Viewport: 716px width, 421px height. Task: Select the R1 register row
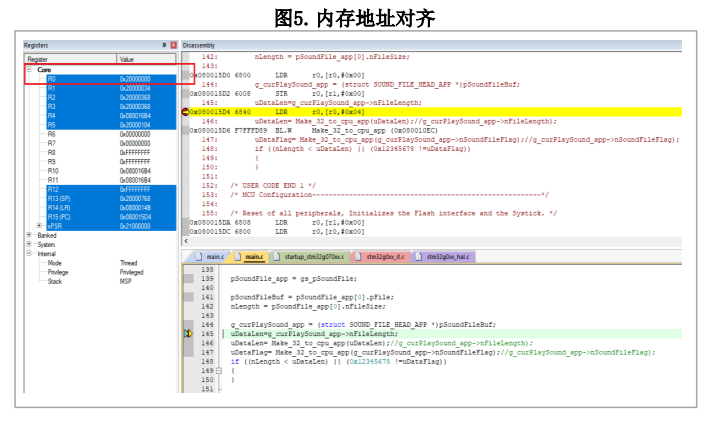pos(111,88)
